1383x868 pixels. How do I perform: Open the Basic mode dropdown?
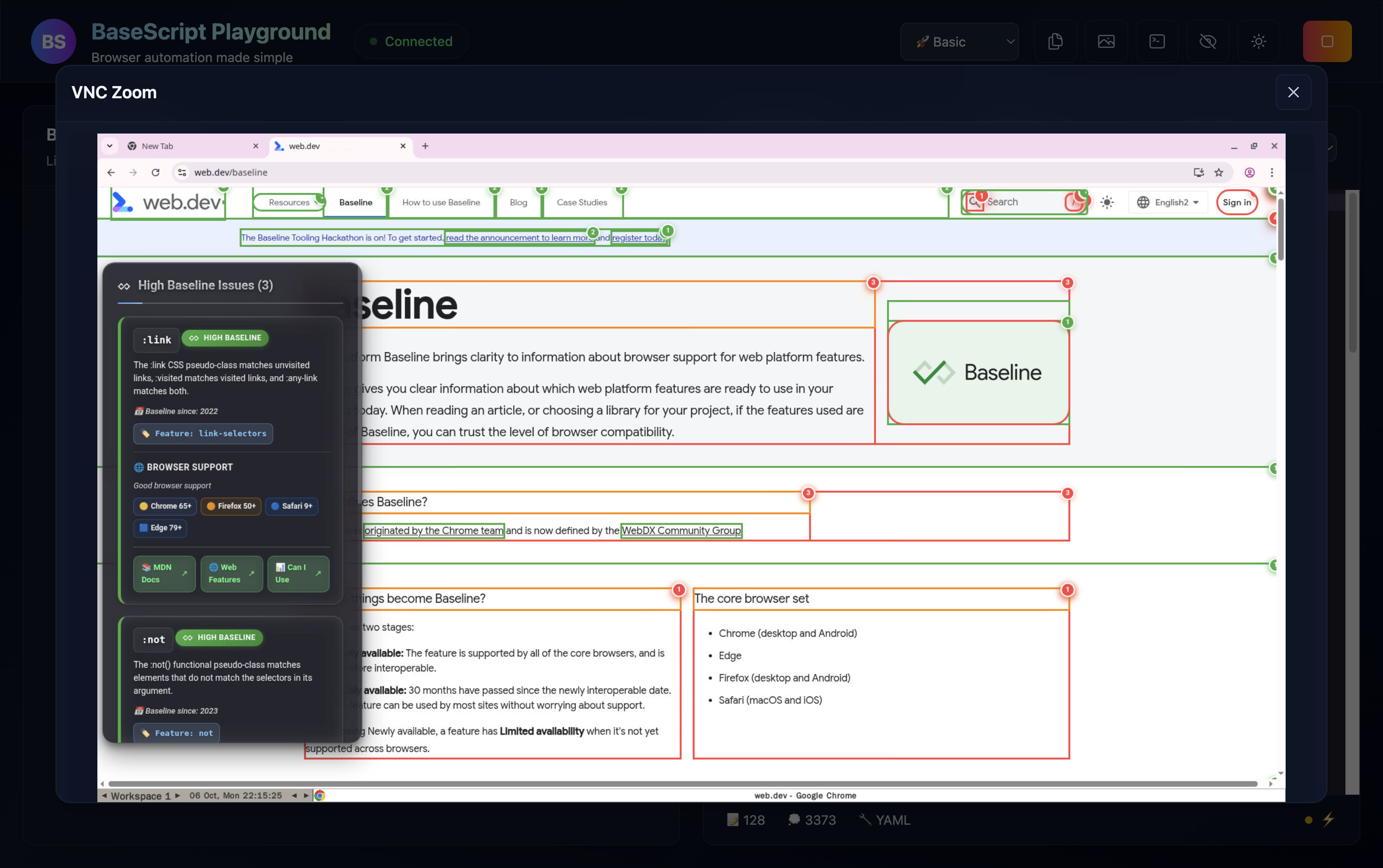pos(959,41)
